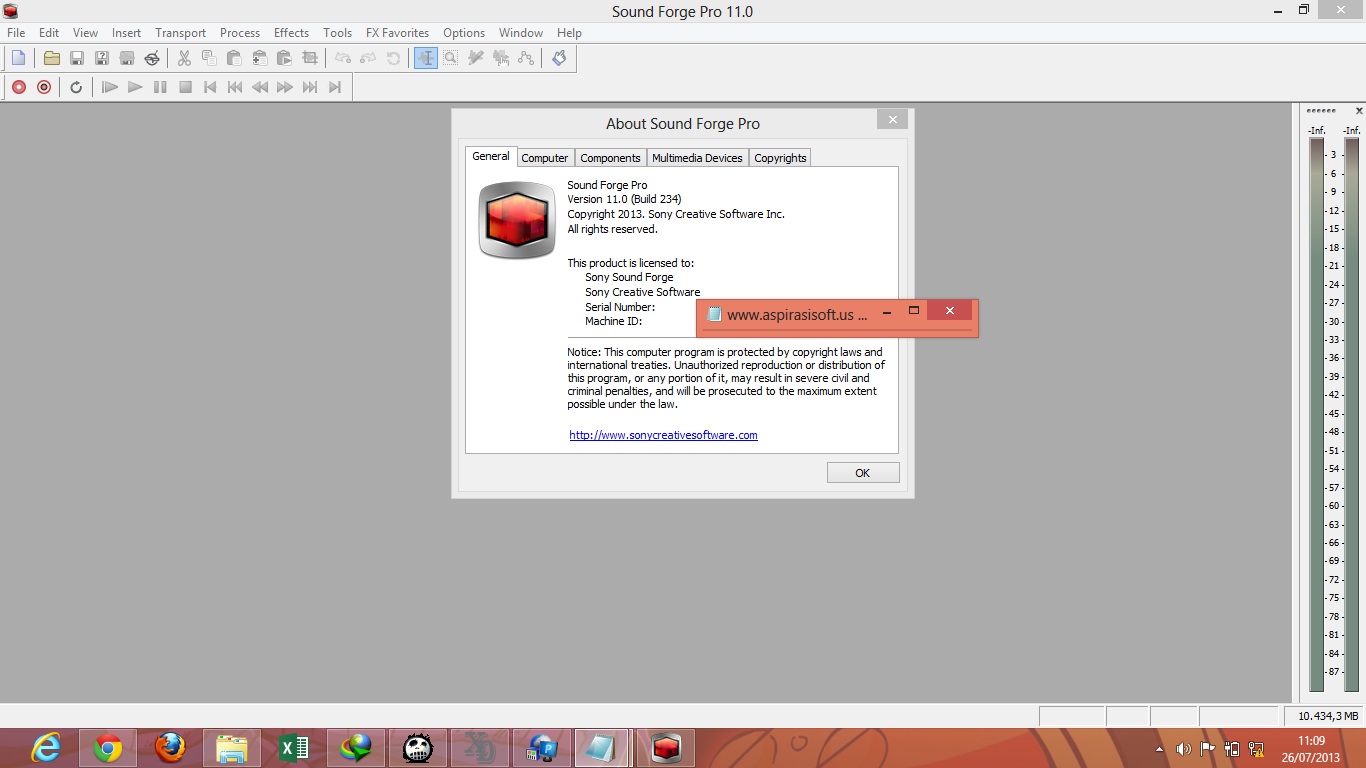Viewport: 1366px width, 768px height.
Task: Open the Insert menu
Action: (x=126, y=33)
